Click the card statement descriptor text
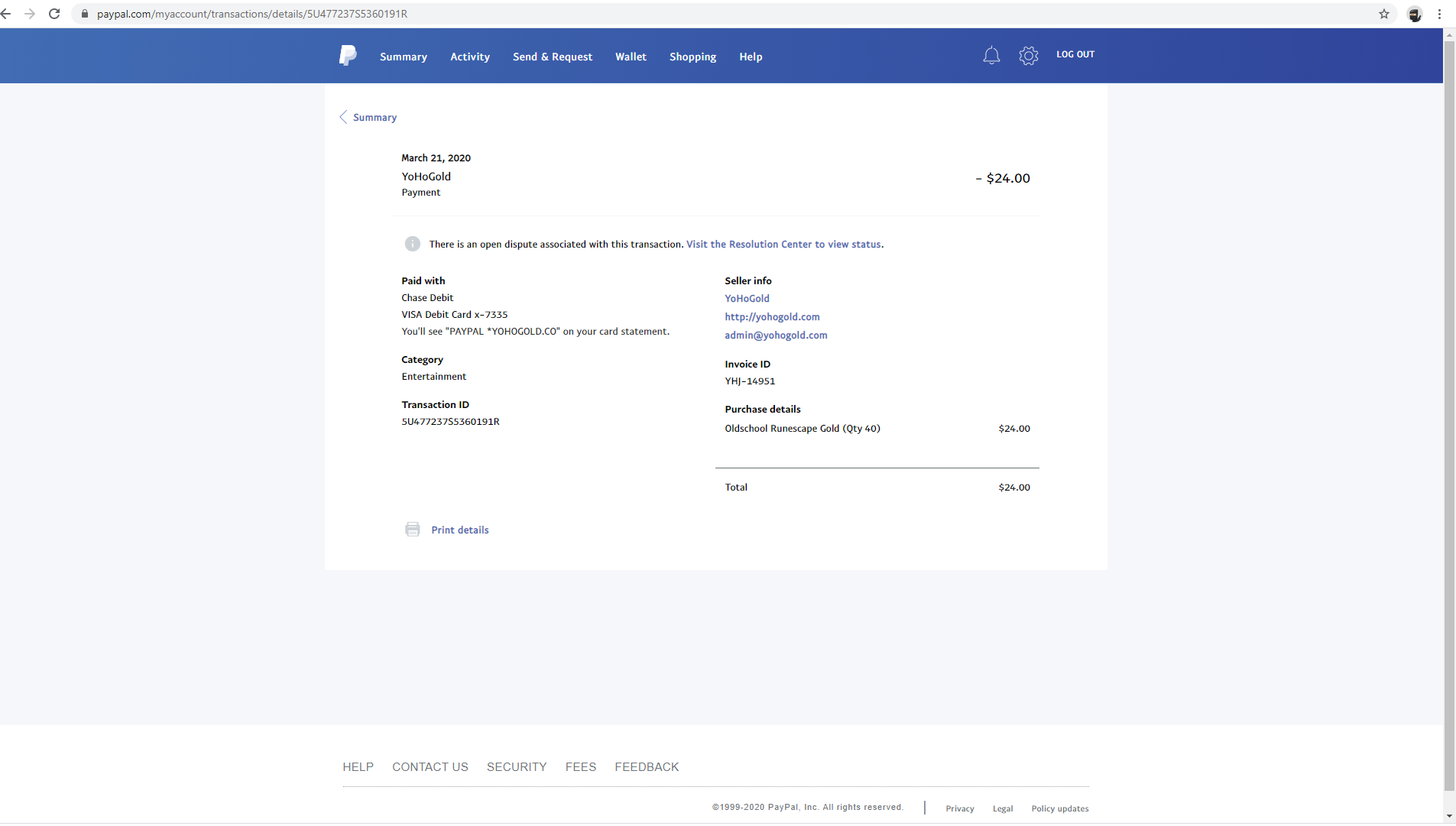Viewport: 1456px width, 826px height. [x=536, y=331]
